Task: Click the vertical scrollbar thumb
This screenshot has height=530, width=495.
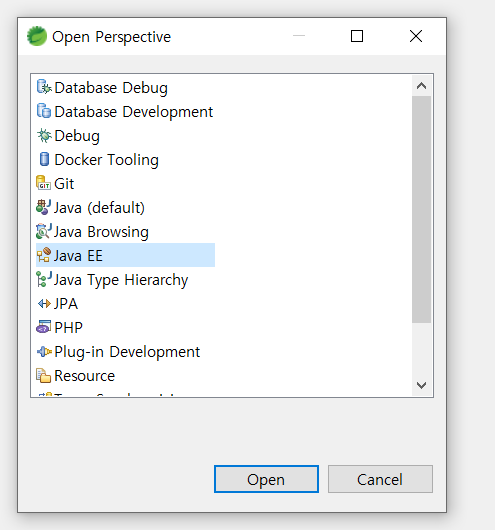Action: pos(421,210)
